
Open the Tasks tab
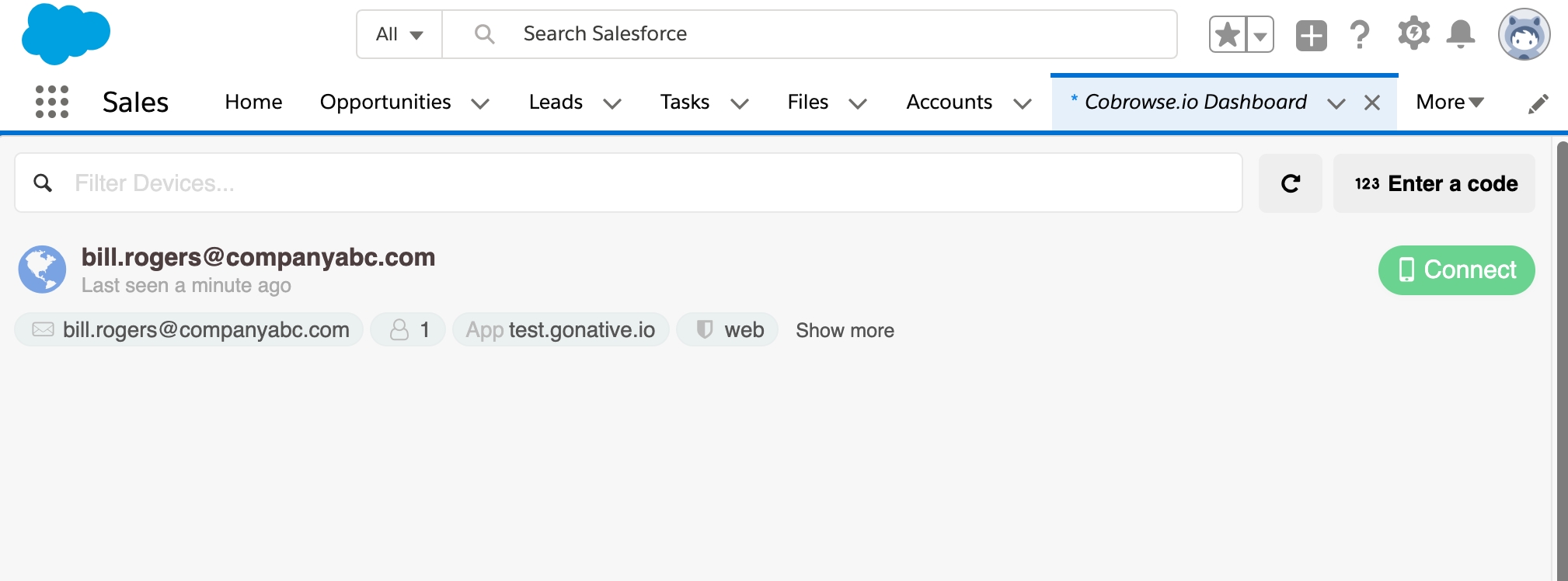click(x=685, y=102)
